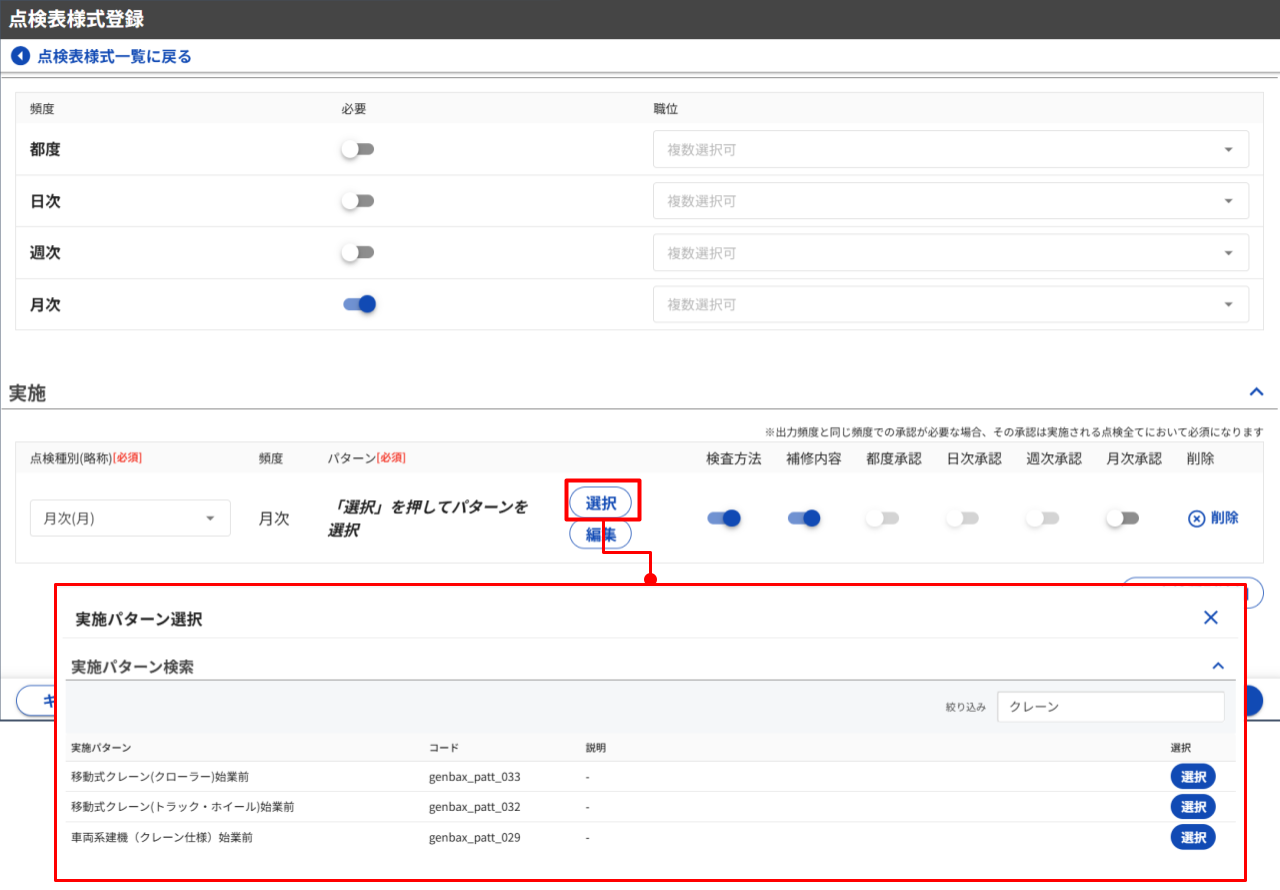Open the 都度 職位 dropdown
The height and width of the screenshot is (890, 1280).
[950, 149]
